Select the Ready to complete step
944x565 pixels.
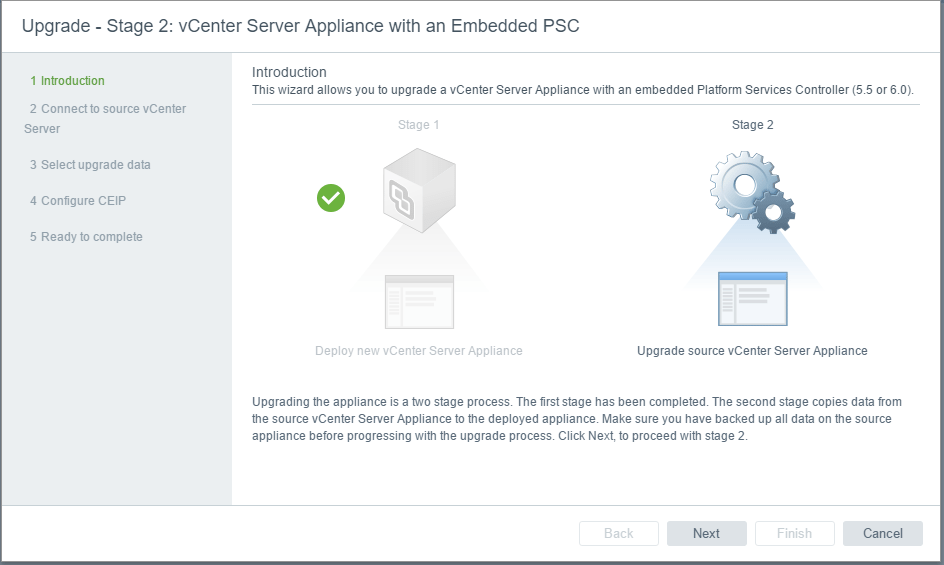[86, 237]
